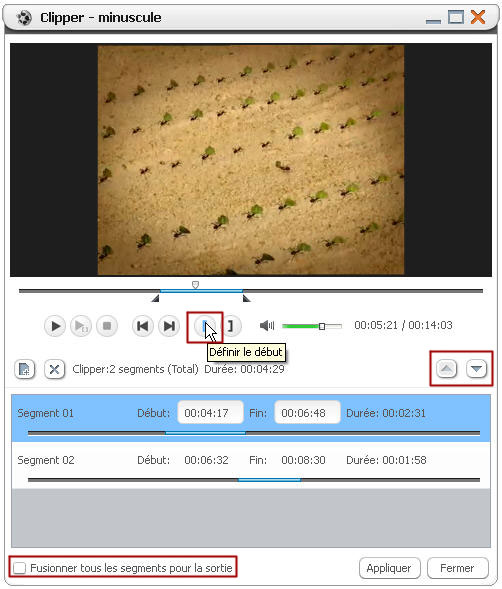The width and height of the screenshot is (502, 589).
Task: Click the right clip end triangle marker
Action: pos(246,298)
